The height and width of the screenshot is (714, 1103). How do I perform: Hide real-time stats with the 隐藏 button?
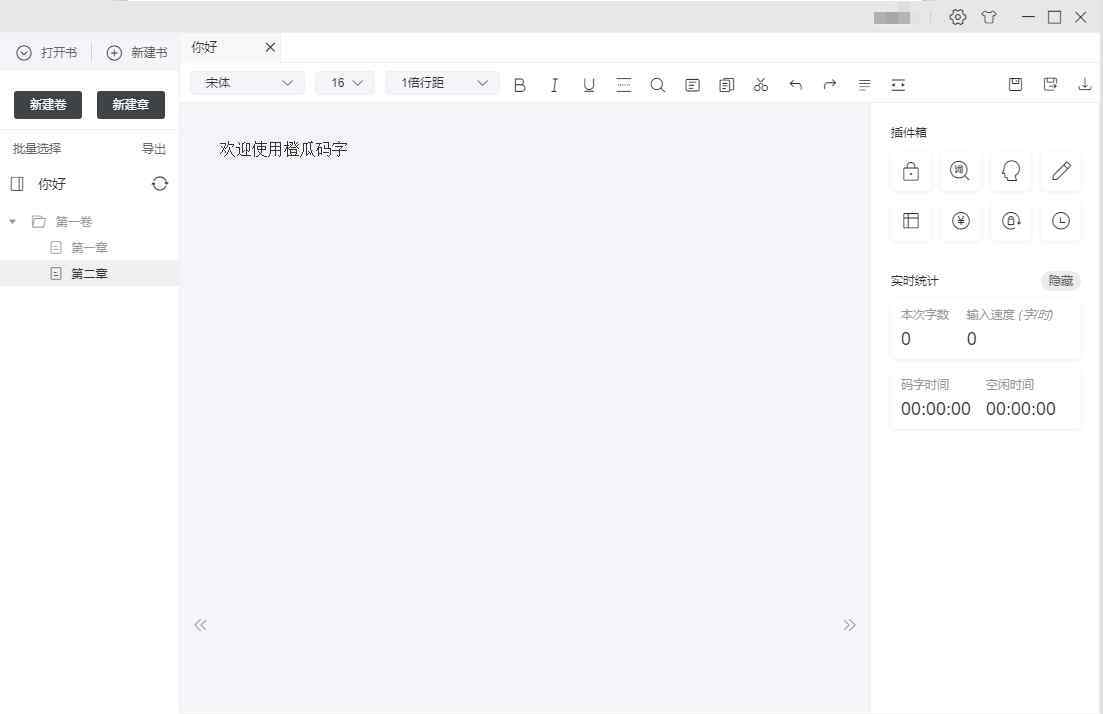(x=1061, y=281)
